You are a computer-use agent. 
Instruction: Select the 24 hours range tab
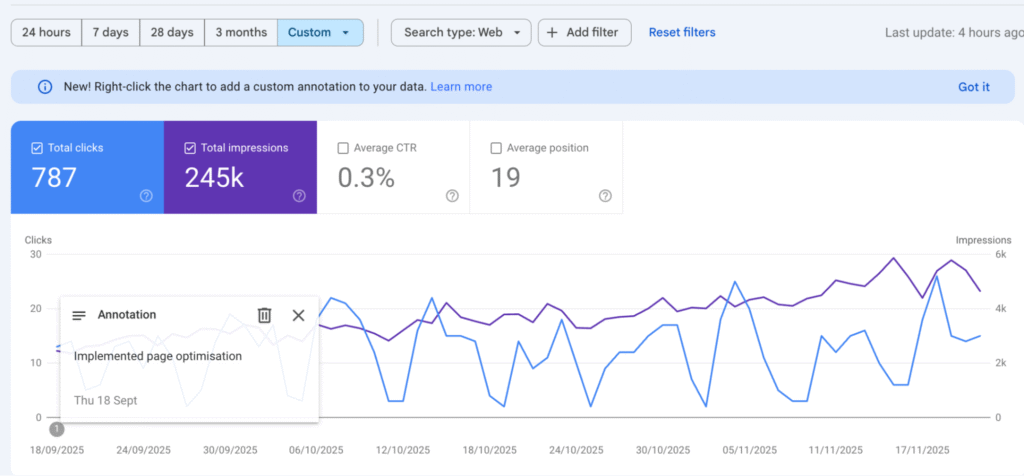pyautogui.click(x=46, y=32)
